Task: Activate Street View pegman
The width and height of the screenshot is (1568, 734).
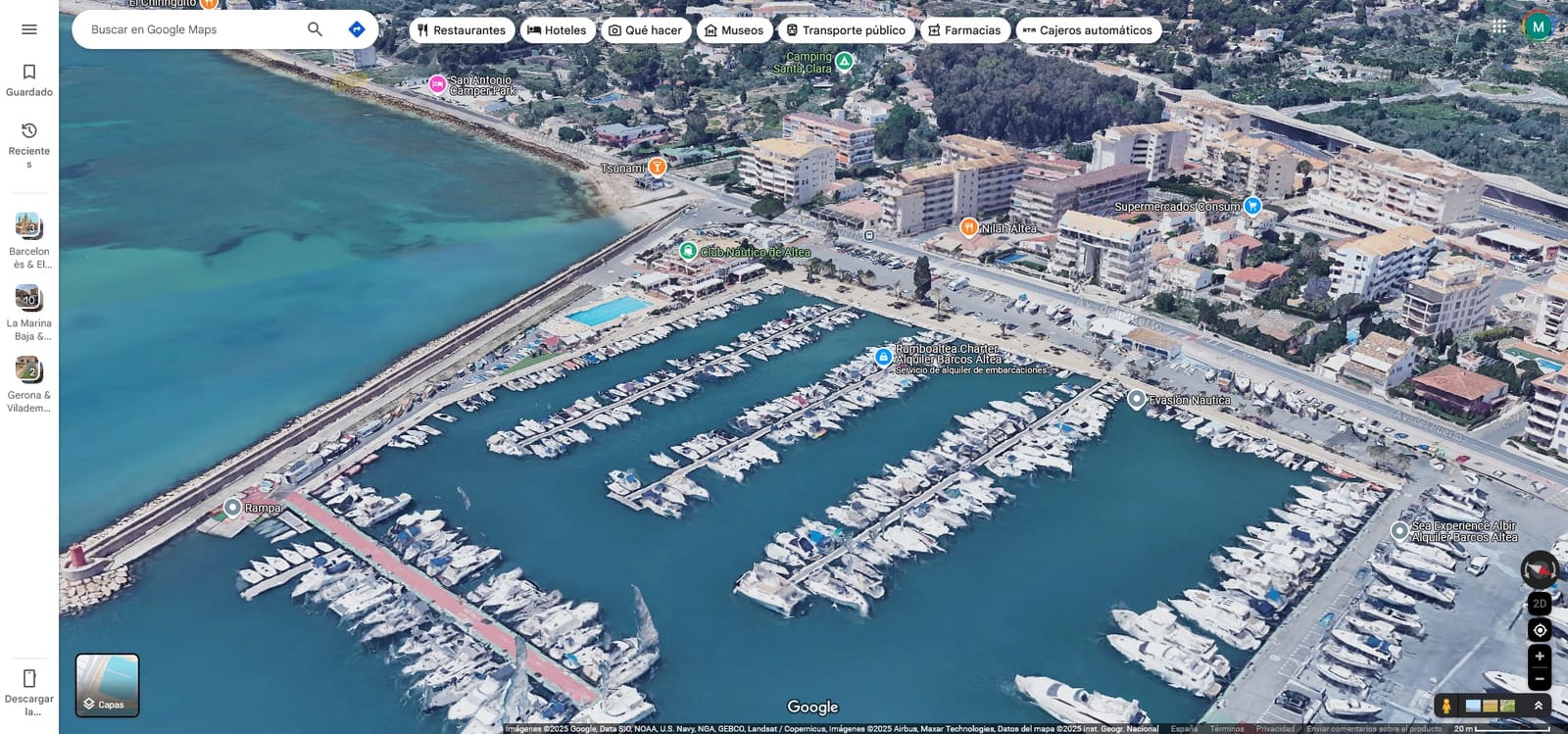Action: (x=1445, y=706)
